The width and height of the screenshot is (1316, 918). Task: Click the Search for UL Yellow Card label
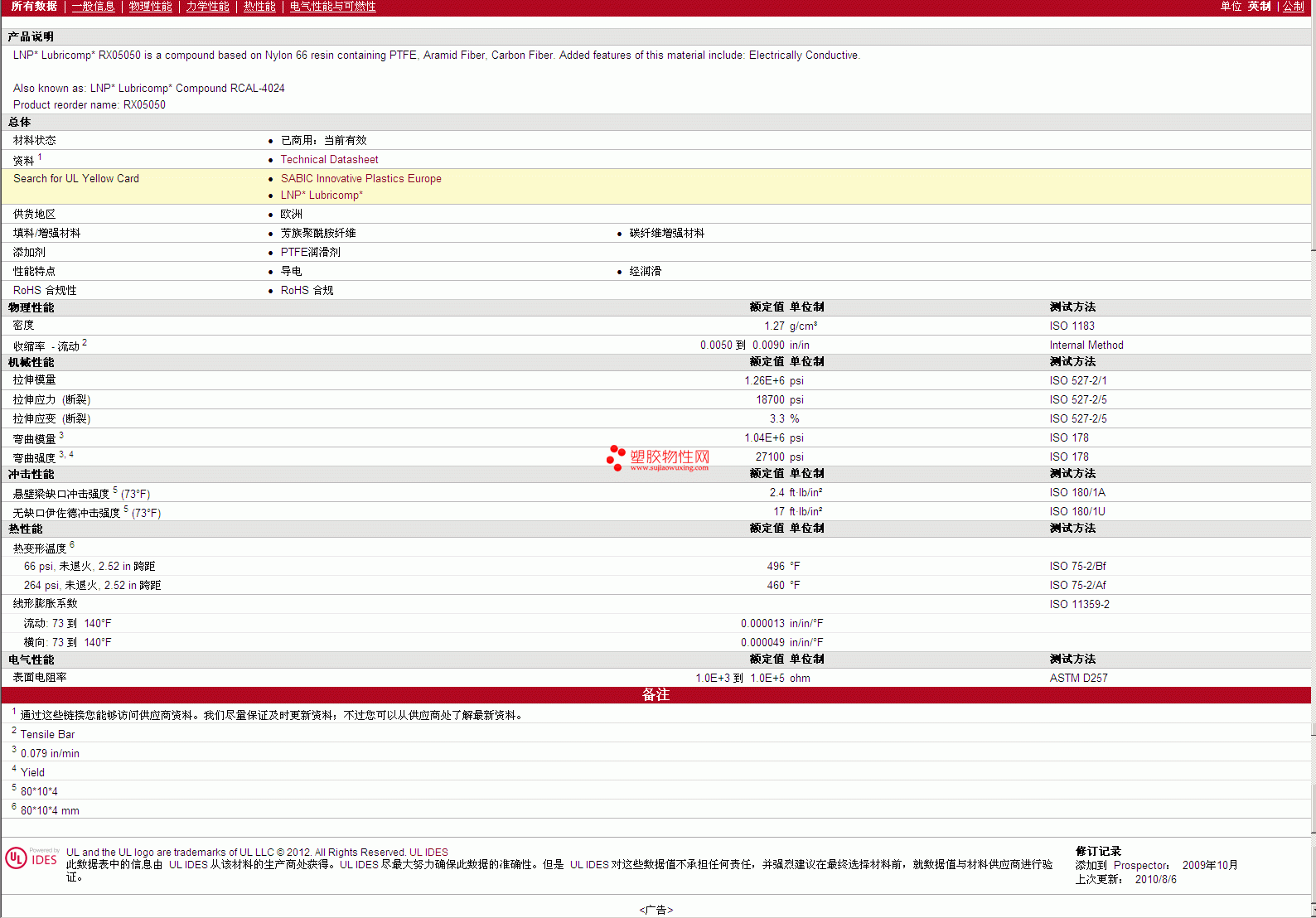[76, 179]
